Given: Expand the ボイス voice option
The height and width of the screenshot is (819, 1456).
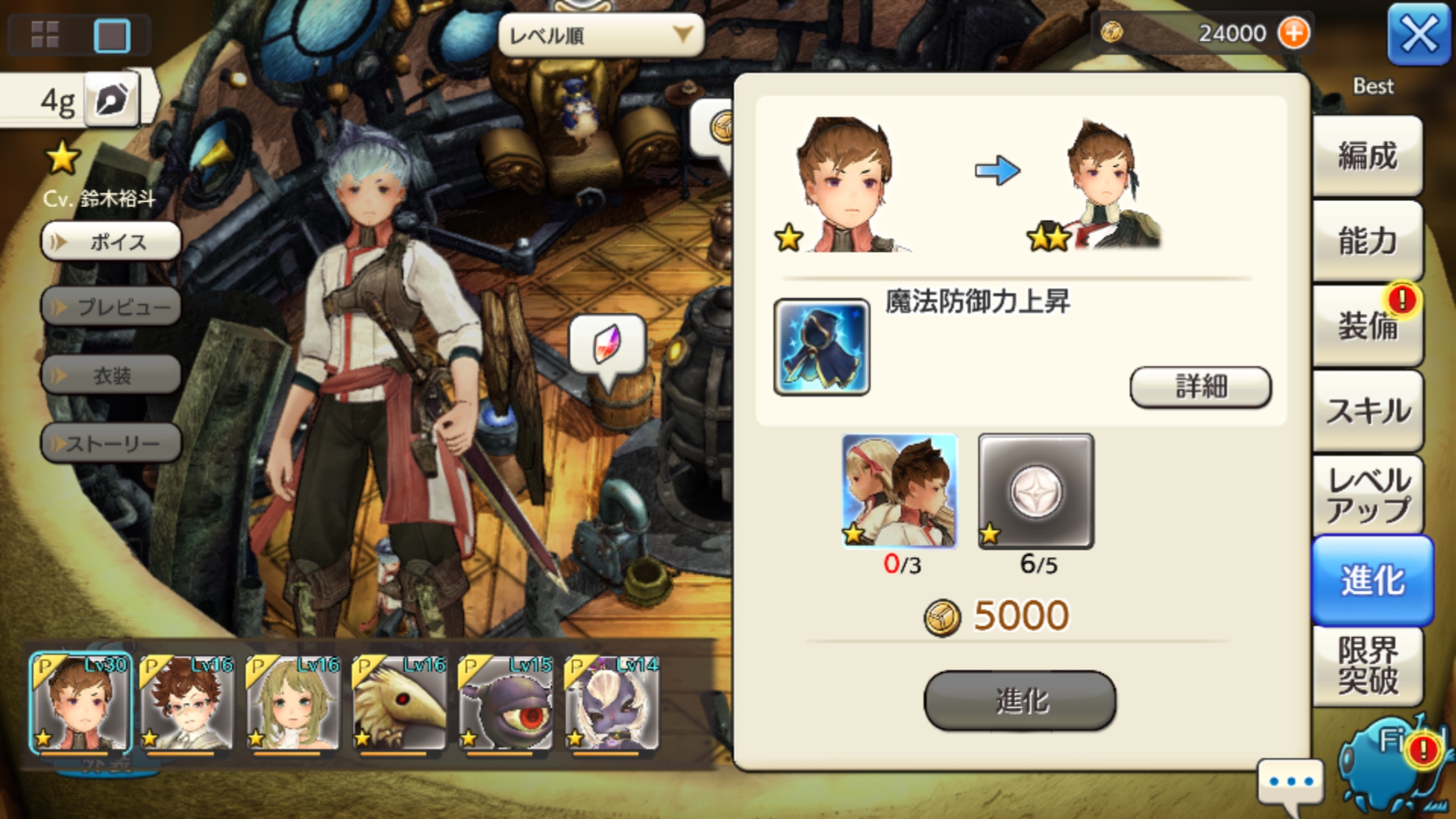Looking at the screenshot, I should click(111, 241).
